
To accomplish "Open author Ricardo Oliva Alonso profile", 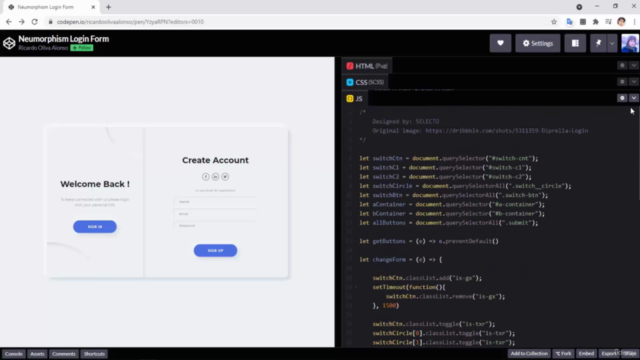I will pyautogui.click(x=43, y=48).
